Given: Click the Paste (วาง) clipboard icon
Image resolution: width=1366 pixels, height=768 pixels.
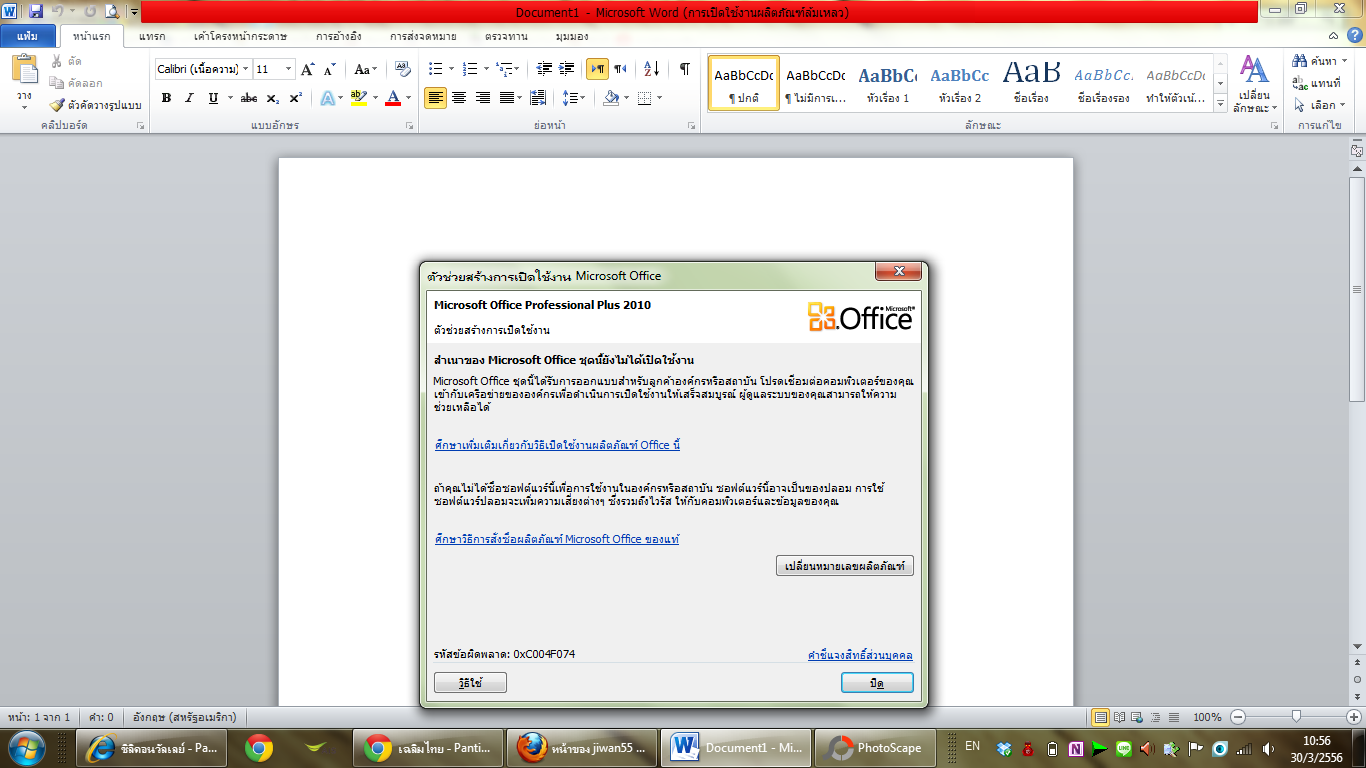Looking at the screenshot, I should [24, 70].
